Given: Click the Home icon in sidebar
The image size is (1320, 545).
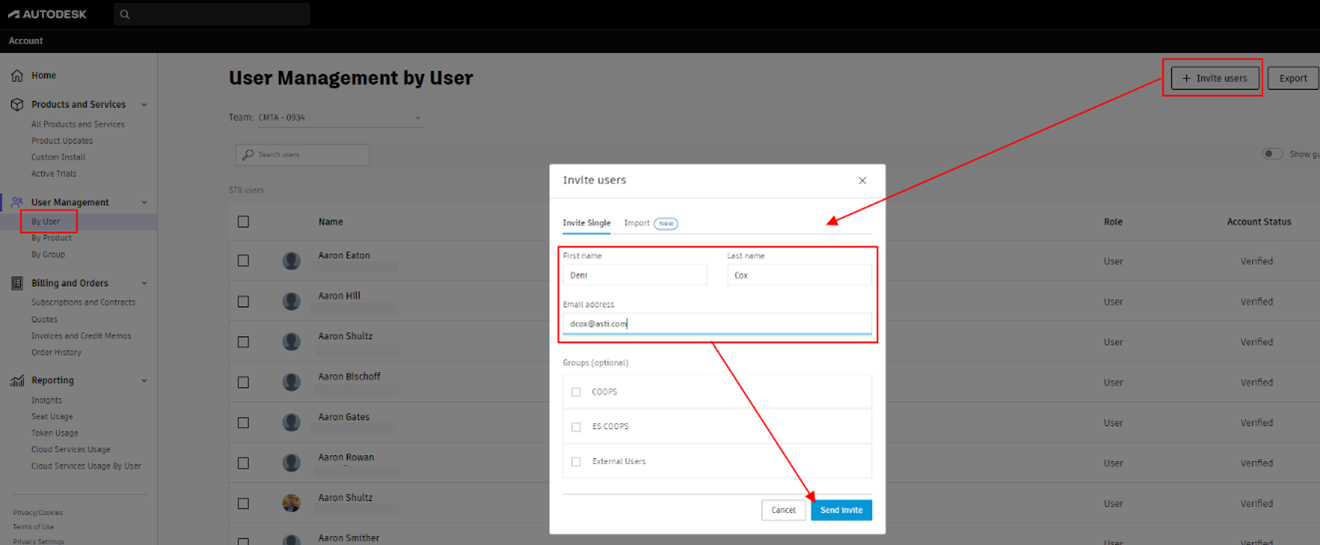Looking at the screenshot, I should 17,76.
